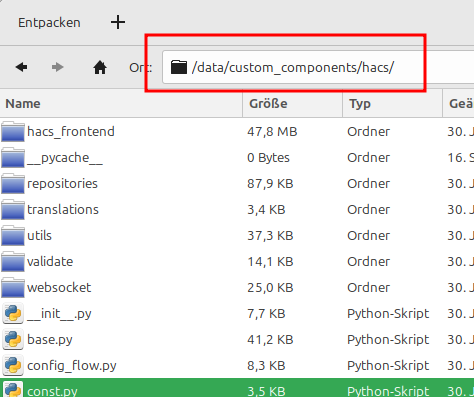
Task: Select the translations folder icon
Action: [13, 210]
